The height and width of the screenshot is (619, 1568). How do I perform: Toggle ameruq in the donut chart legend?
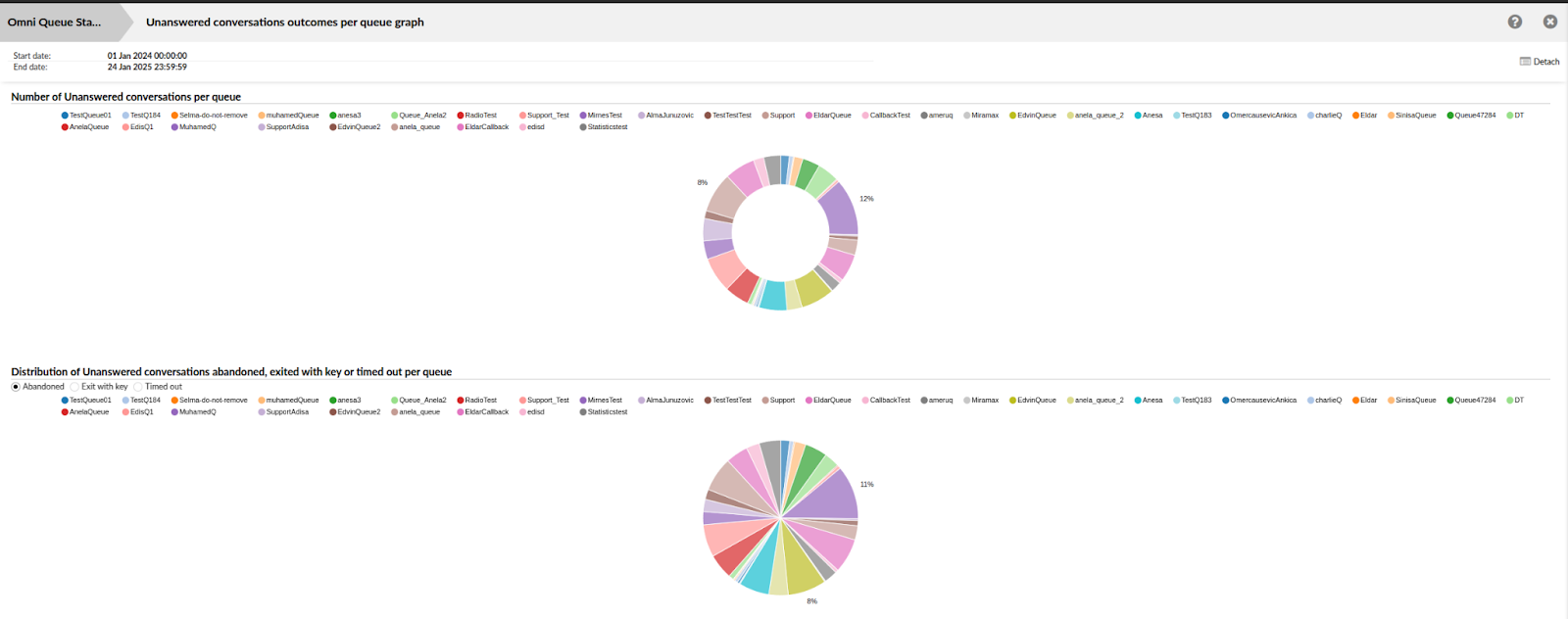(936, 116)
